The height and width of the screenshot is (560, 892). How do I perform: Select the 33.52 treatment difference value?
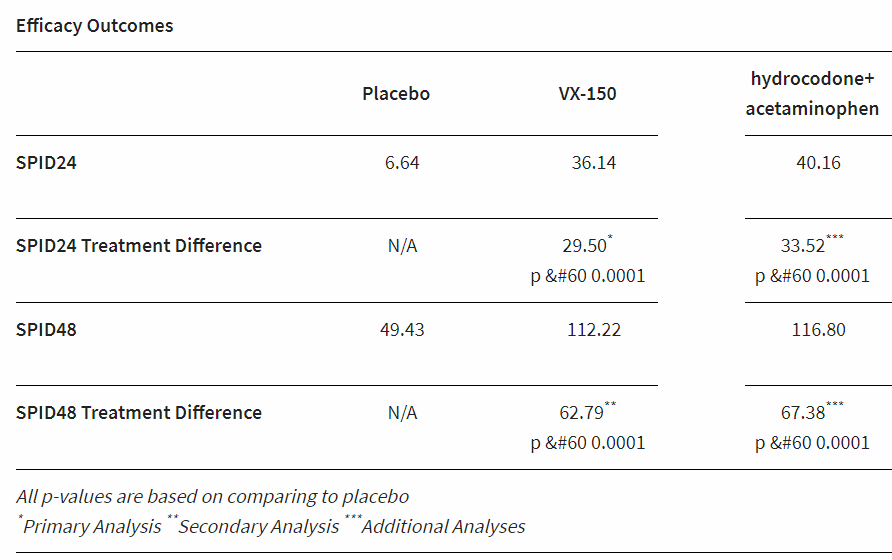803,246
